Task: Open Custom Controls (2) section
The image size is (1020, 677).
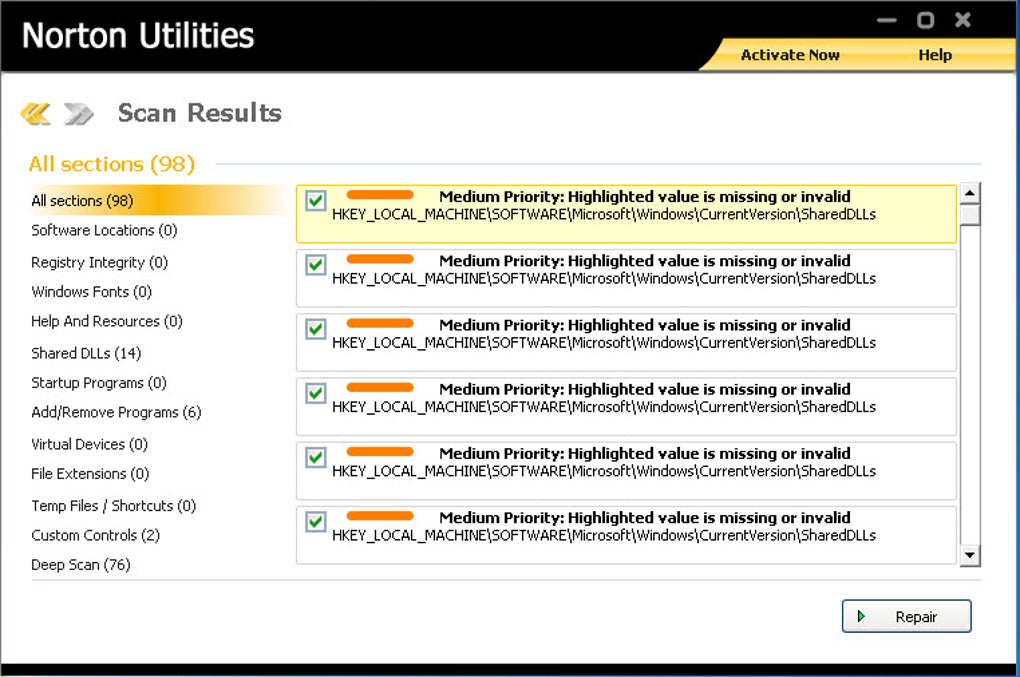Action: [96, 535]
